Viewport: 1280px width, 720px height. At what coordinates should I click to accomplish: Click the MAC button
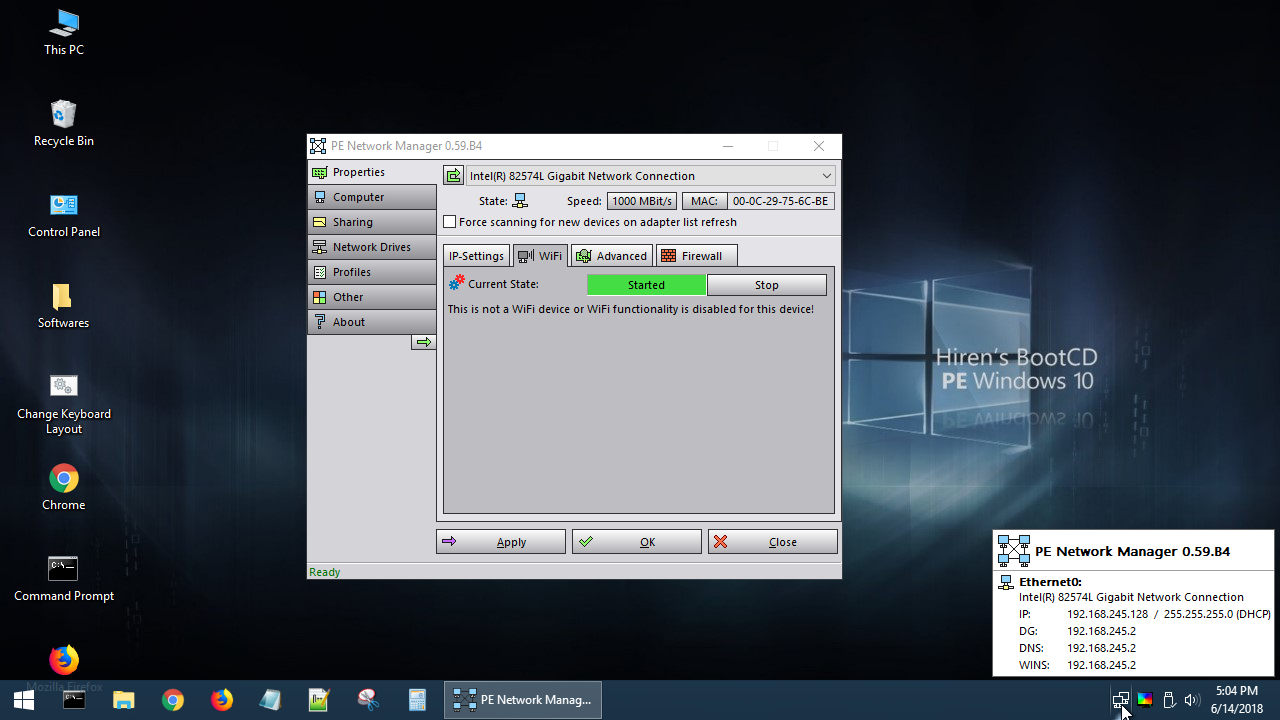704,201
